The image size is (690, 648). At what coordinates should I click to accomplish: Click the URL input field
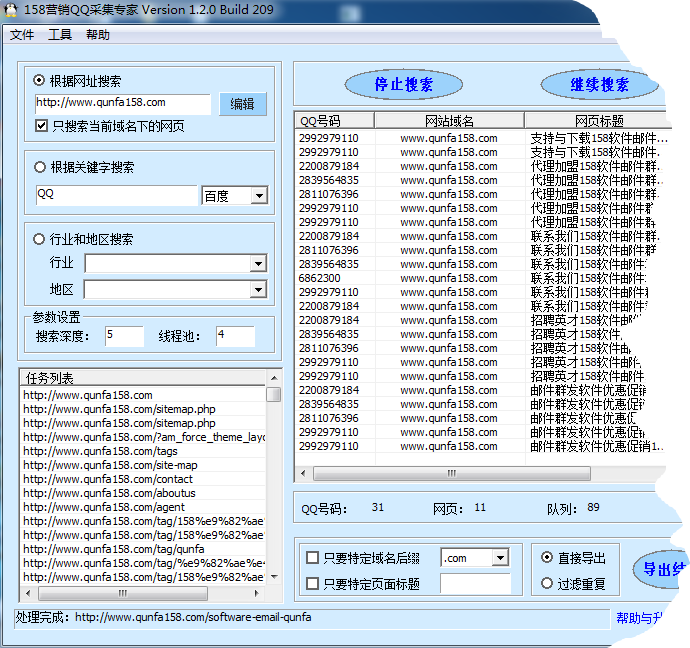pos(123,103)
